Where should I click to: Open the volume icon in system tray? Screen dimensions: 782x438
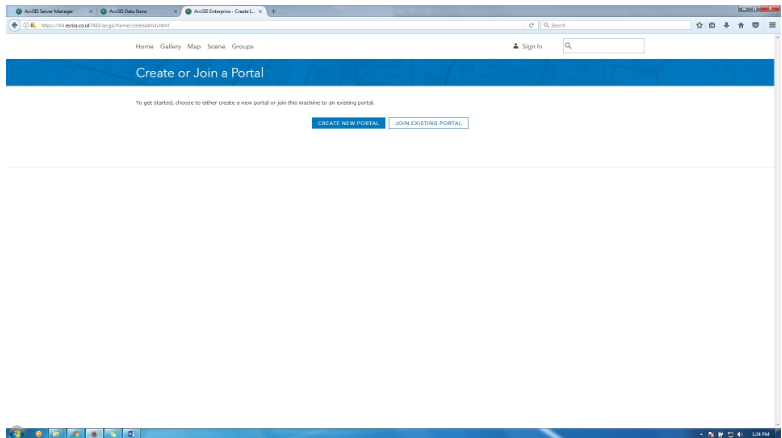click(x=740, y=434)
